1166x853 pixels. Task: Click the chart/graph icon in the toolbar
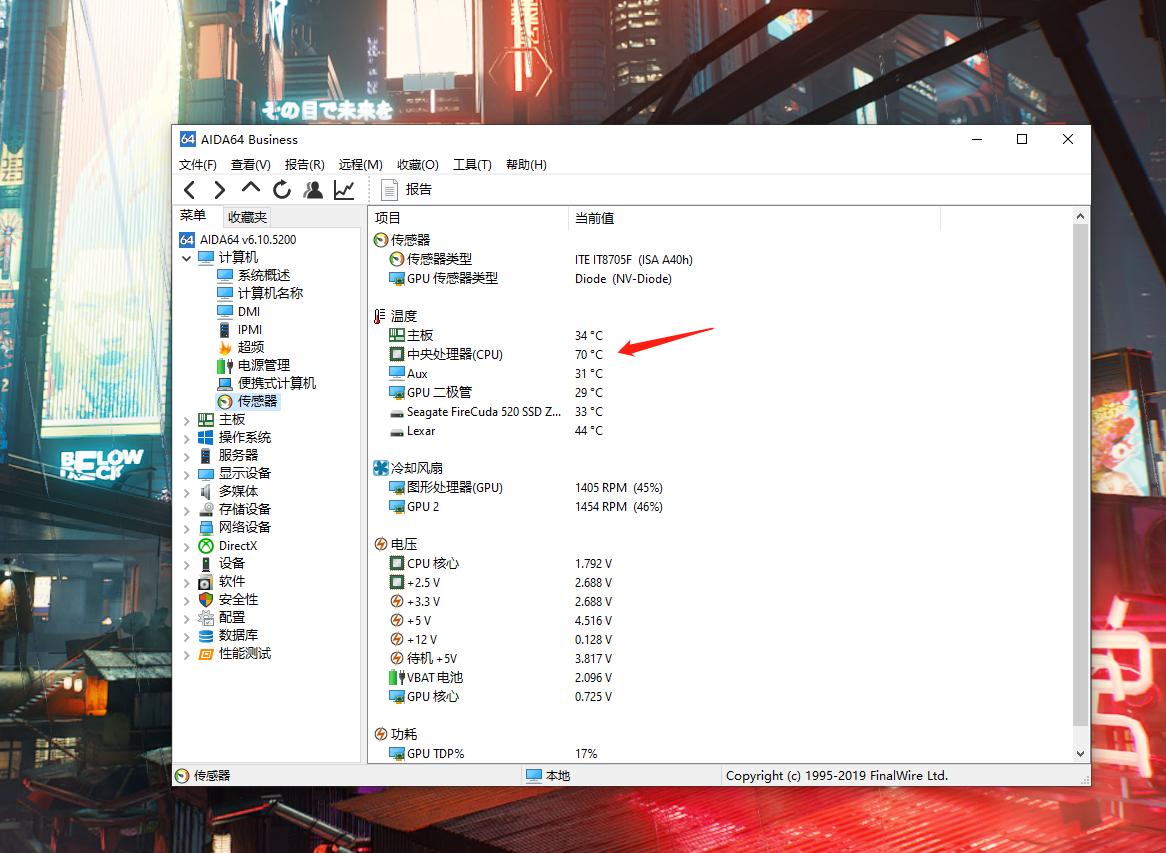click(343, 189)
